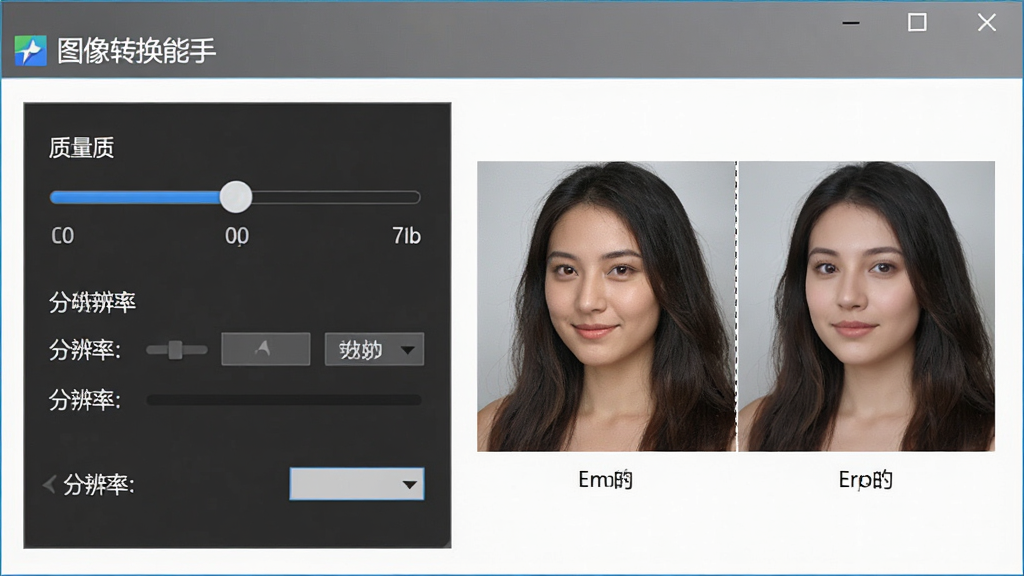Click the 00 value under the slider handle
Screen dimensions: 1024x576
point(237,235)
